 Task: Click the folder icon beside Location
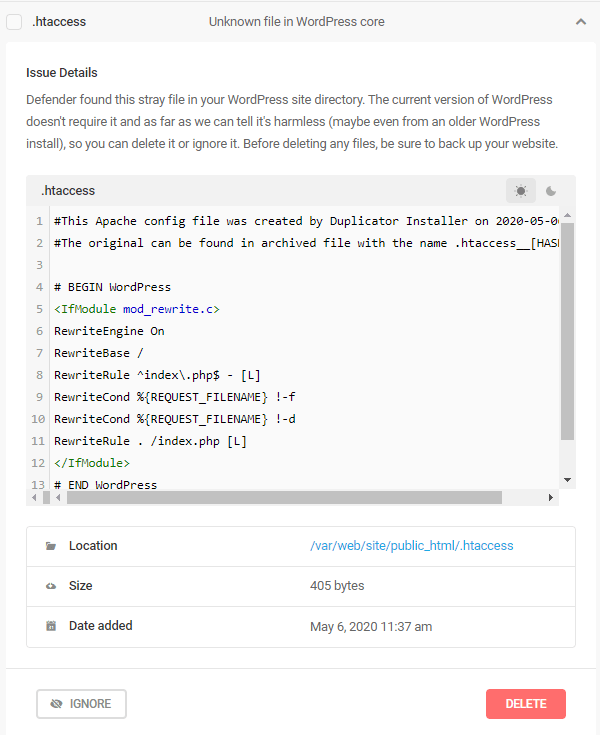pos(51,546)
